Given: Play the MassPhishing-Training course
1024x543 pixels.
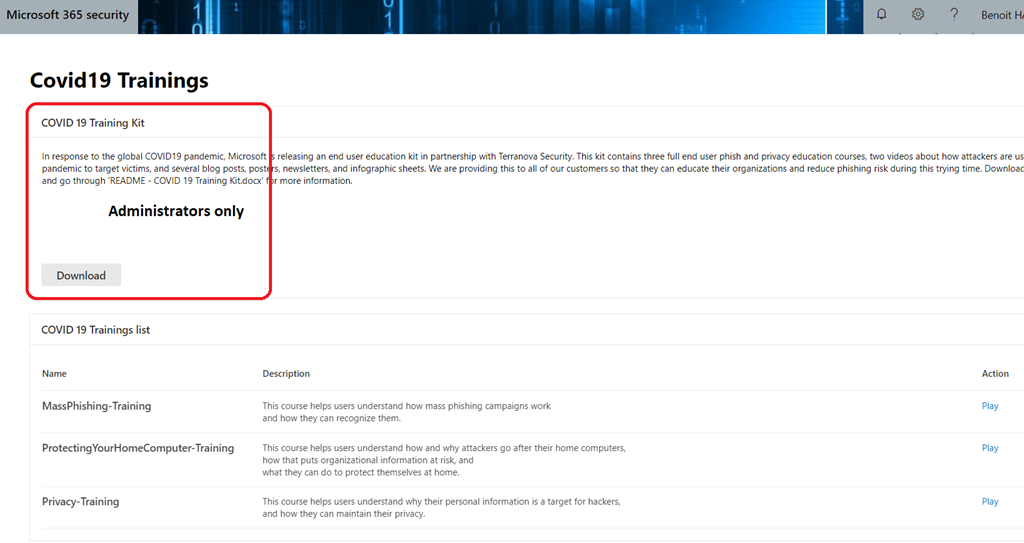Looking at the screenshot, I should click(990, 406).
